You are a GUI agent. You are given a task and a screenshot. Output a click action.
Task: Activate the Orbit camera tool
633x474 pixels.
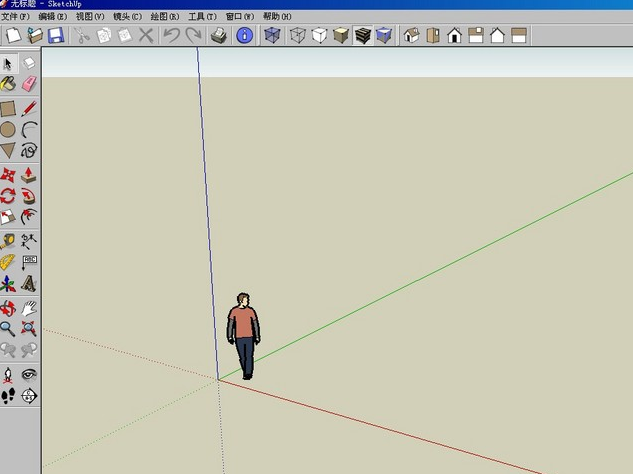[9, 307]
